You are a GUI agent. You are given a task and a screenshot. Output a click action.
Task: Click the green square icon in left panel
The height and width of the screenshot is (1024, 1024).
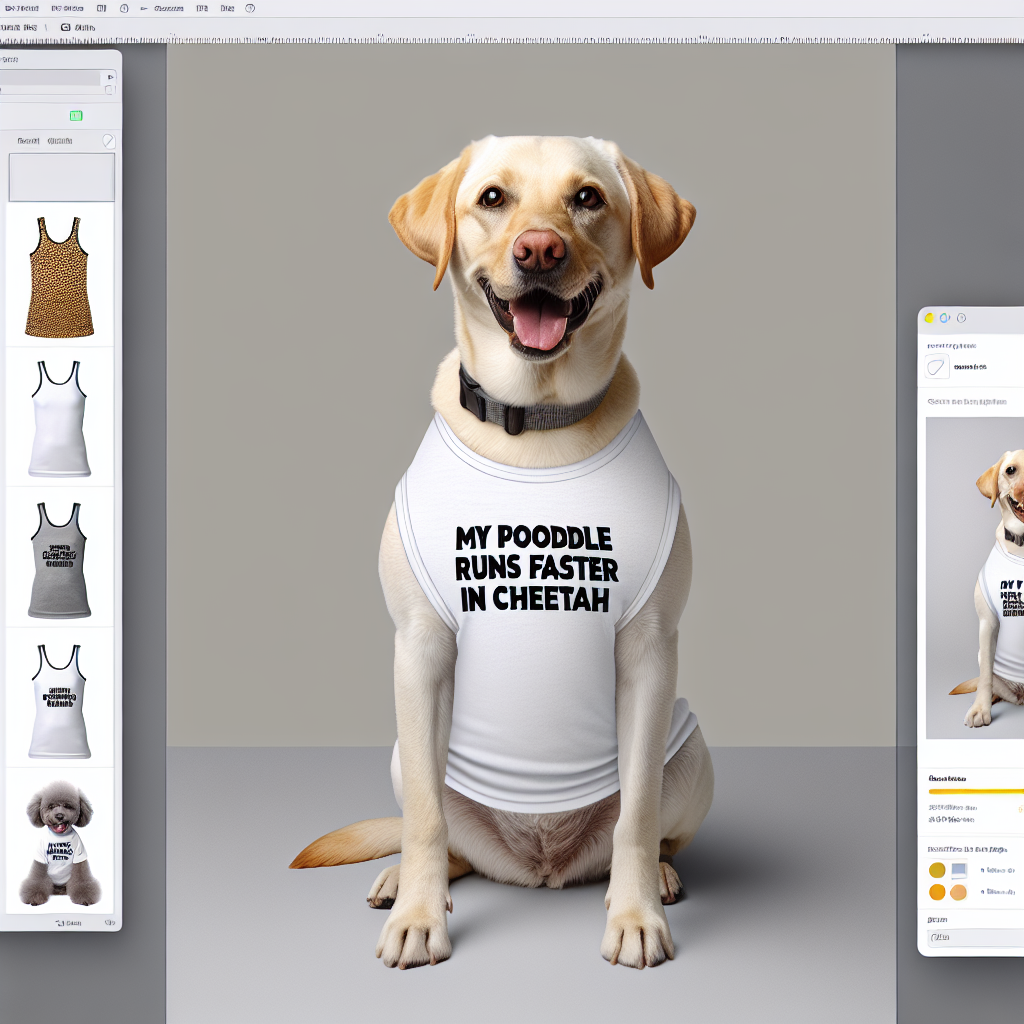[x=76, y=116]
